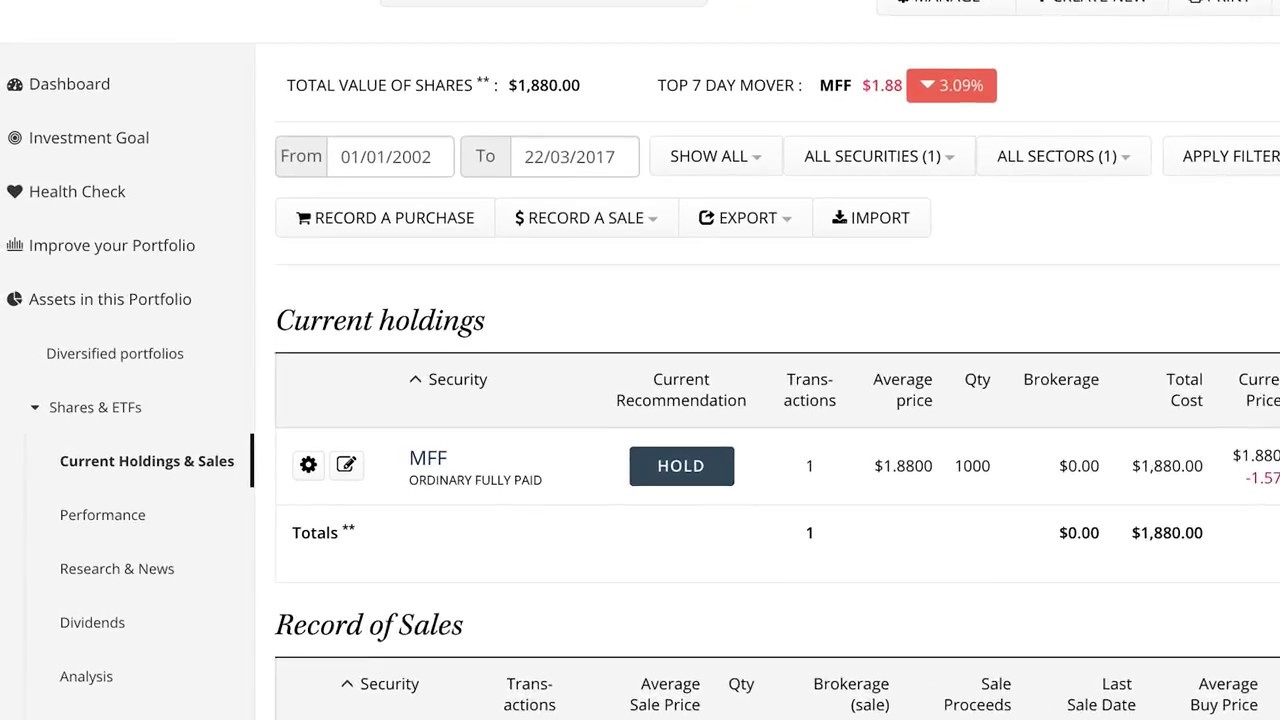Screen dimensions: 1280x720
Task: Open the Record a Sale dropdown
Action: (x=586, y=218)
